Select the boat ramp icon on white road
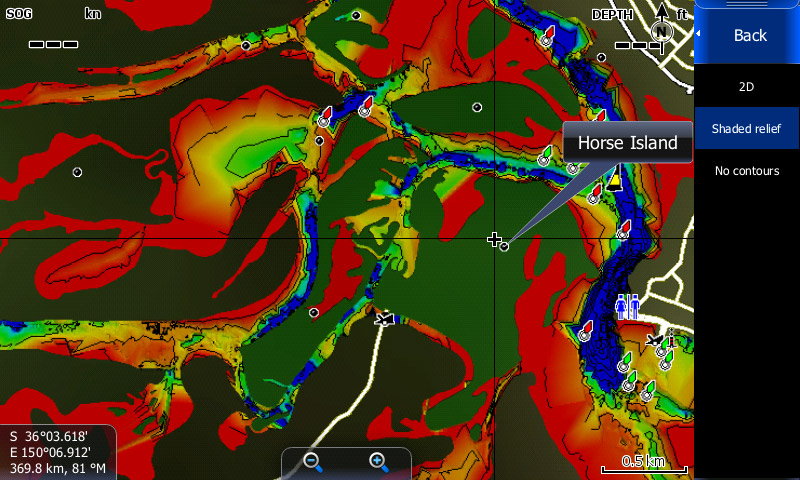Screen dimensions: 800x480 (385, 318)
